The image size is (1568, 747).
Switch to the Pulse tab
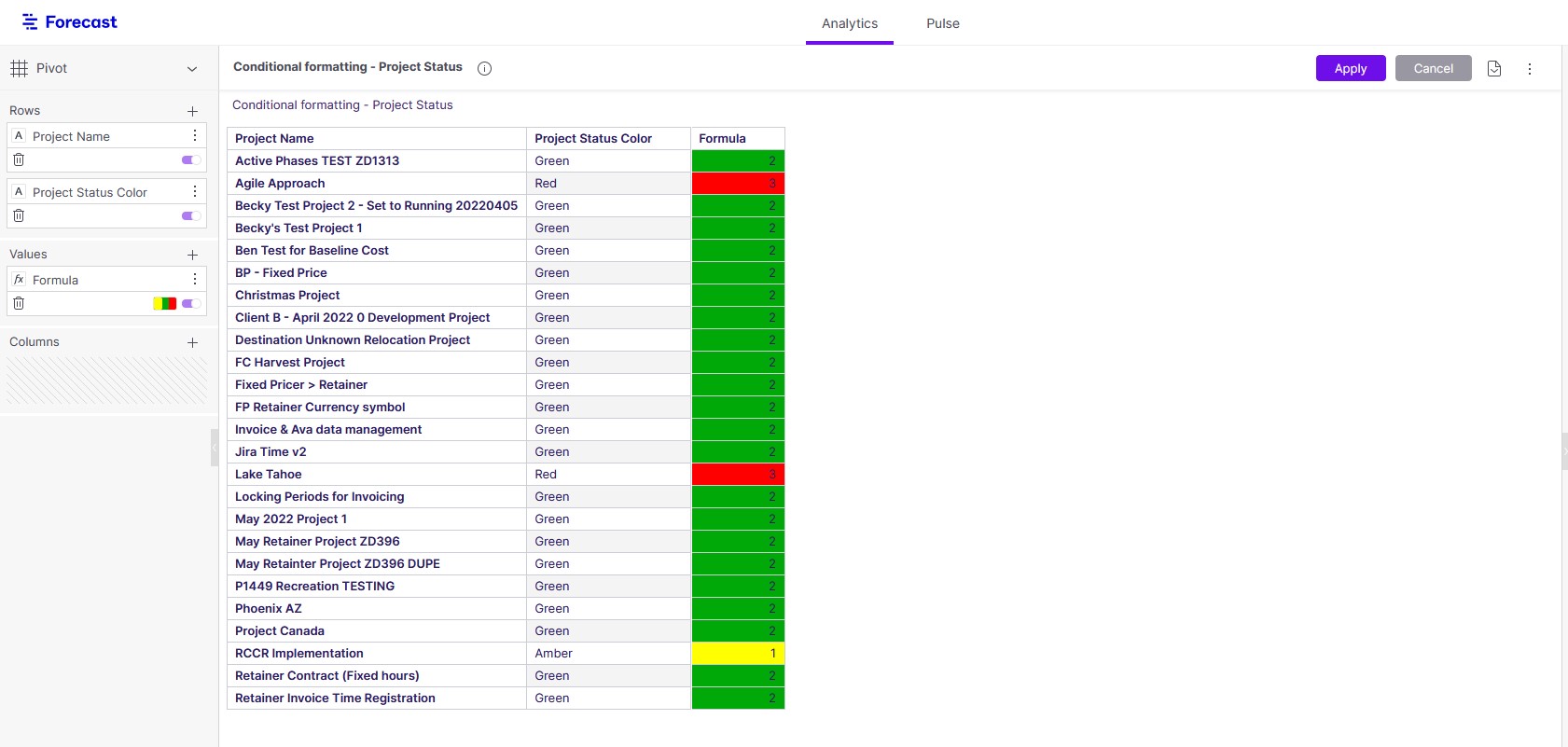(x=943, y=23)
